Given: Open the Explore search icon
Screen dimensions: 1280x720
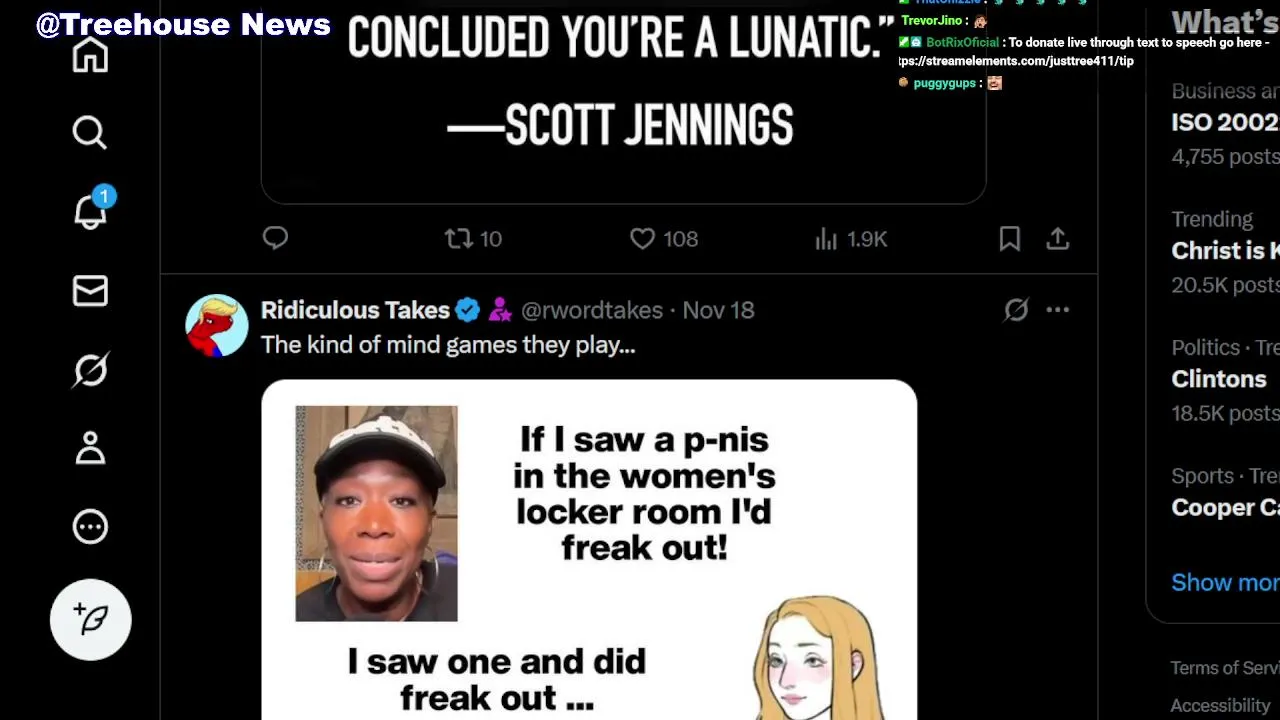Looking at the screenshot, I should tap(90, 132).
